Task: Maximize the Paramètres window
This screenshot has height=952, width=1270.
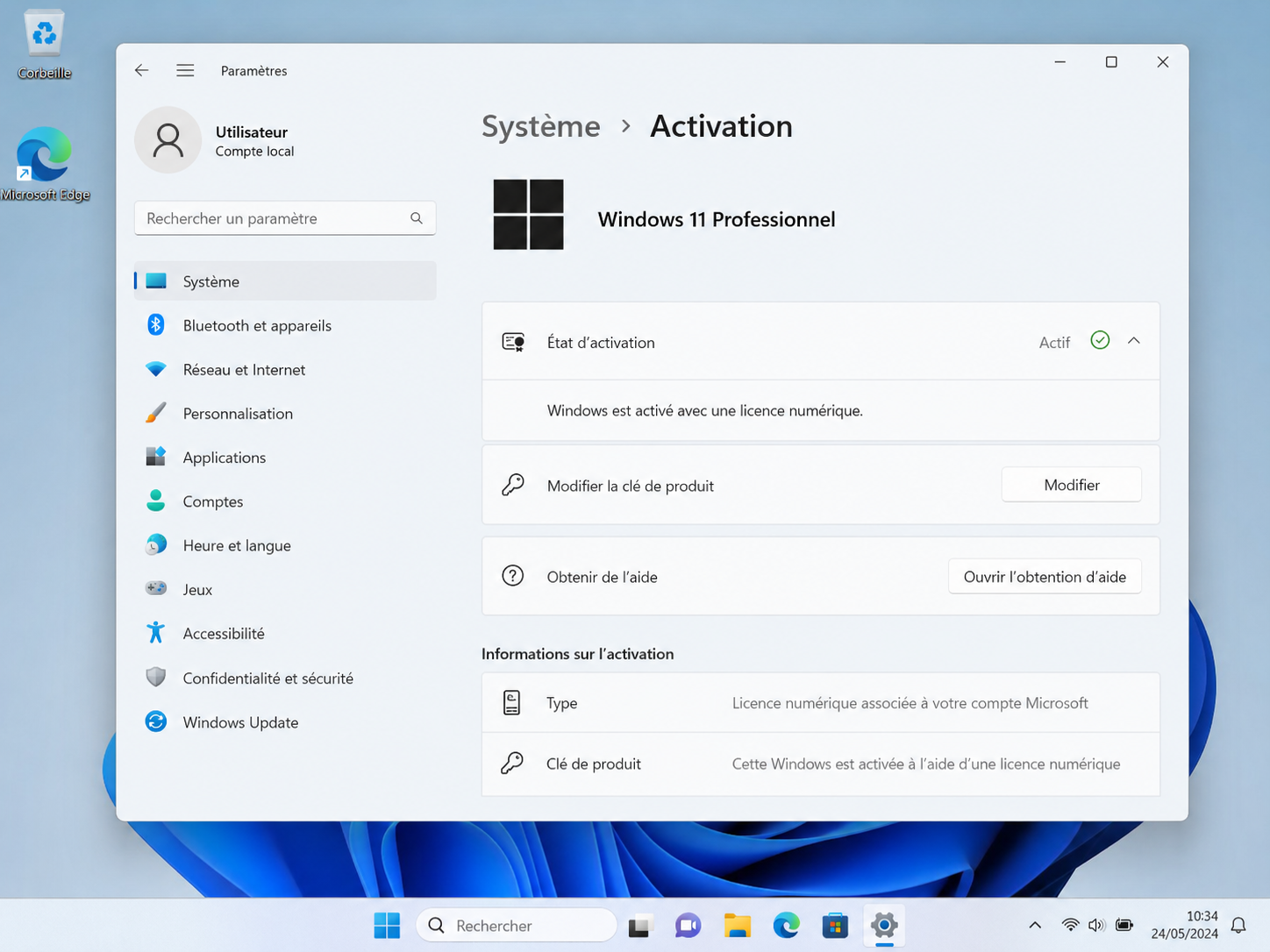Action: click(x=1111, y=62)
